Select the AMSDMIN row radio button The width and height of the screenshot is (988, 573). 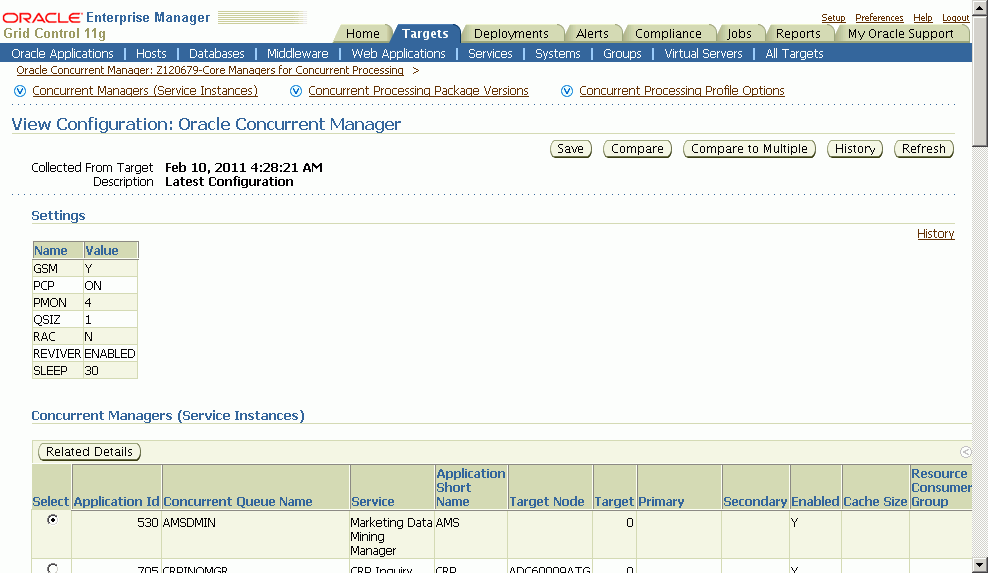(52, 519)
